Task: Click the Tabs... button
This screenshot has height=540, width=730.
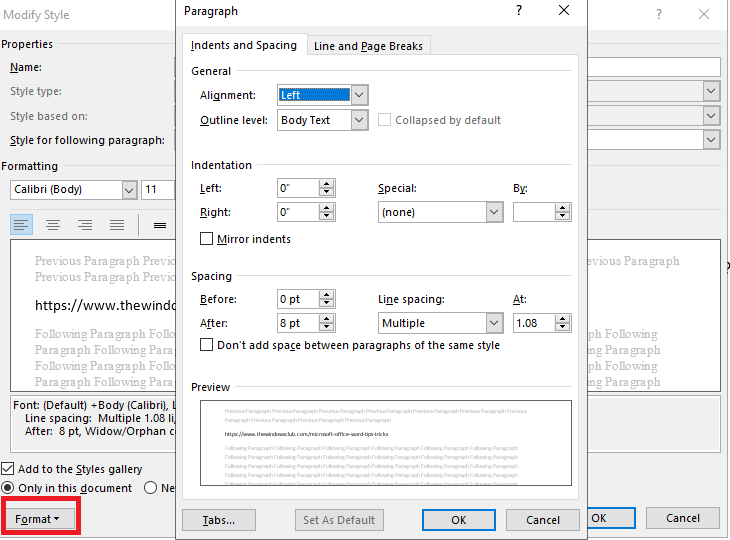Action: pos(219,520)
